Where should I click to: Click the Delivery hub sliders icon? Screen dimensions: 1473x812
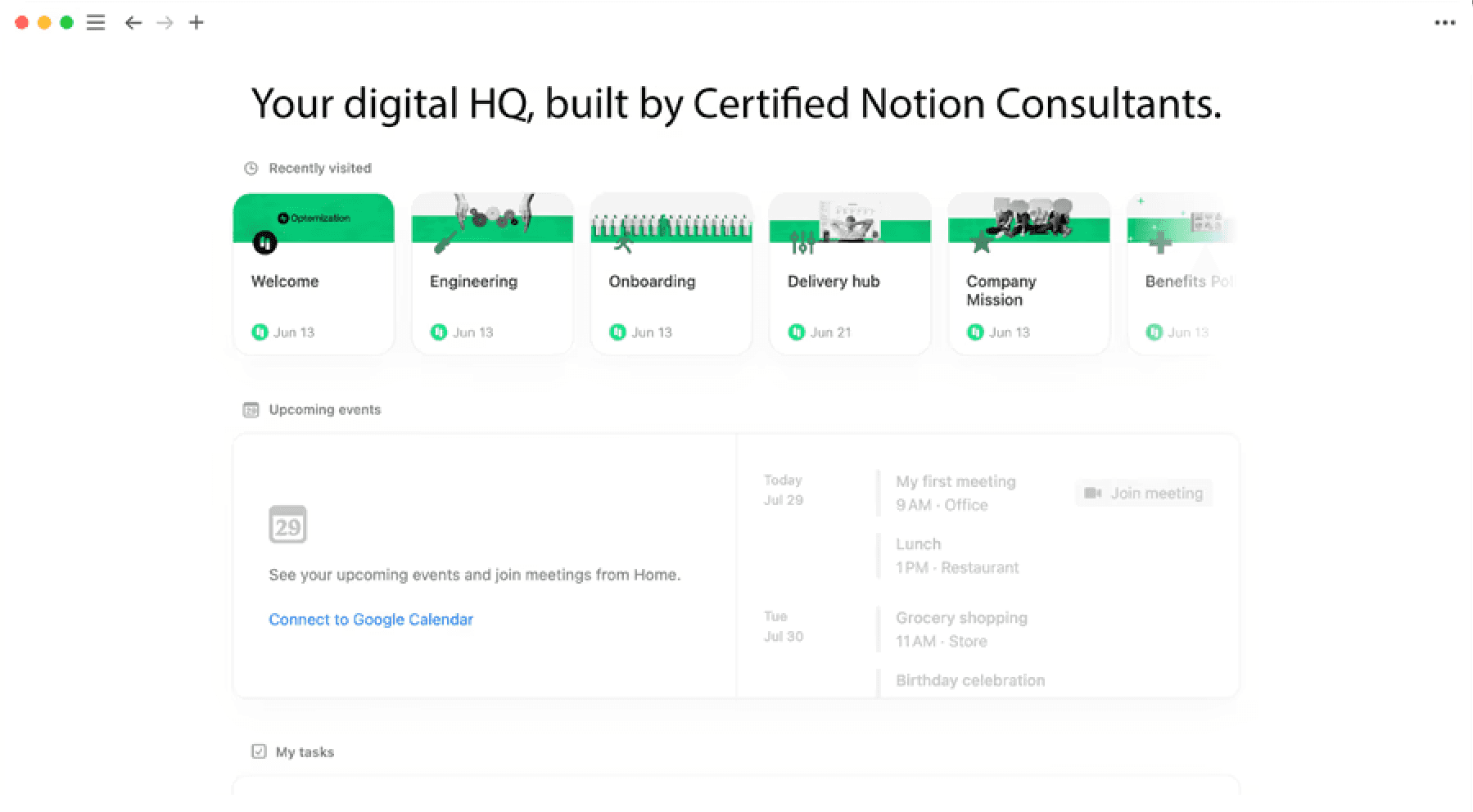click(802, 242)
